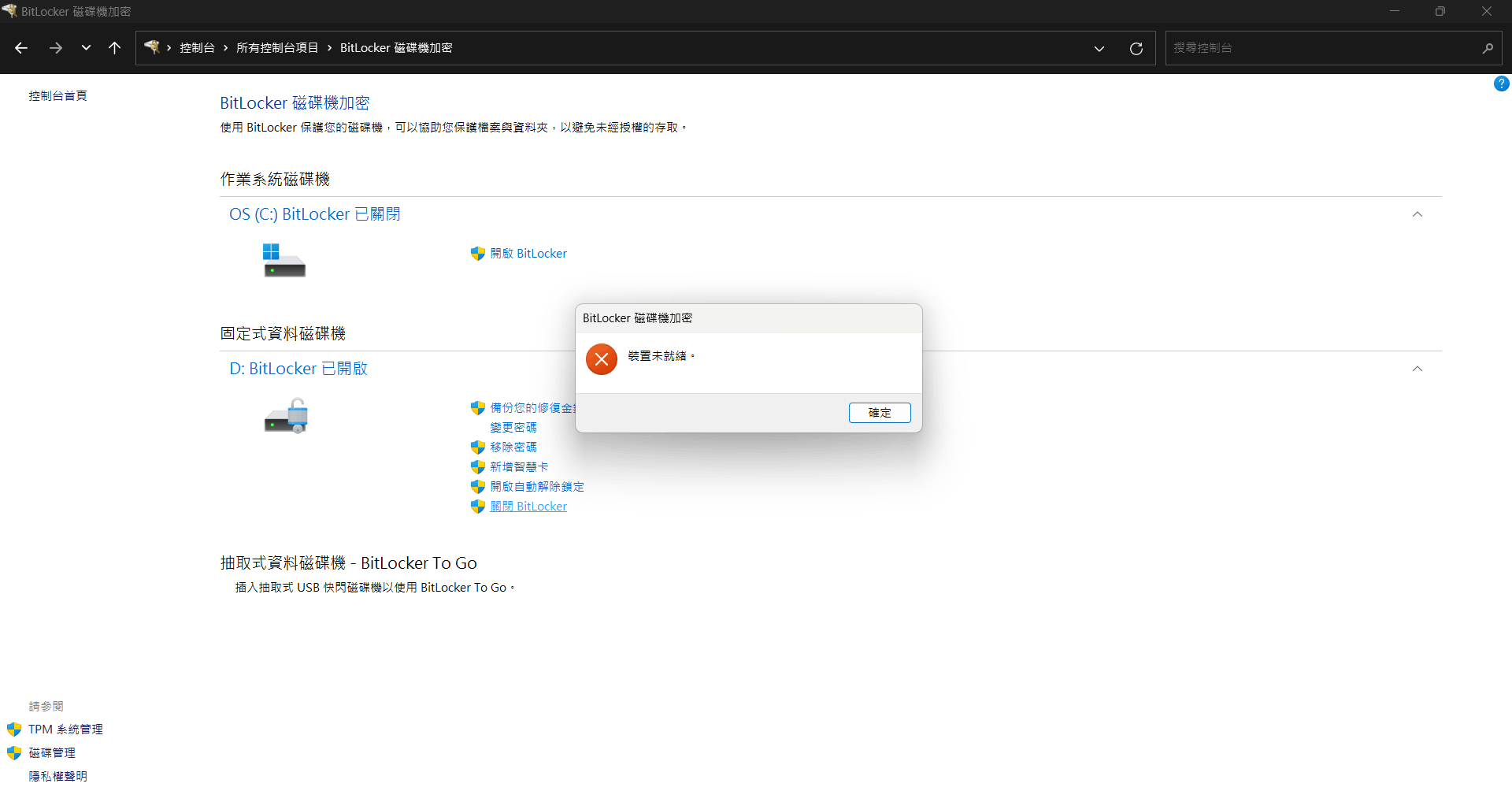Viewport: 1512px width, 802px height.
Task: Select 所有控制台項目 breadcrumb item
Action: (x=277, y=48)
